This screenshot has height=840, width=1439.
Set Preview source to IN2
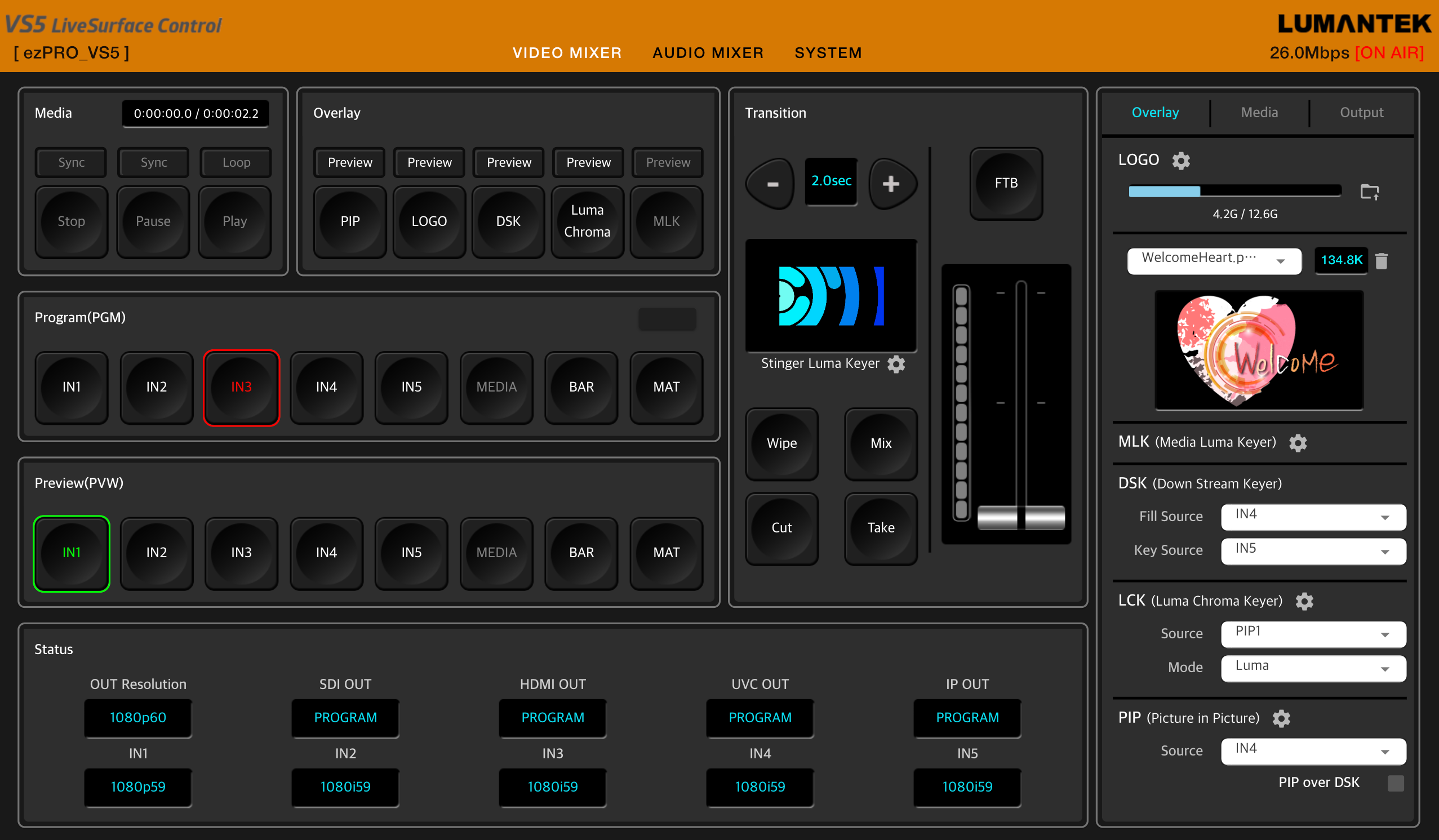(157, 553)
